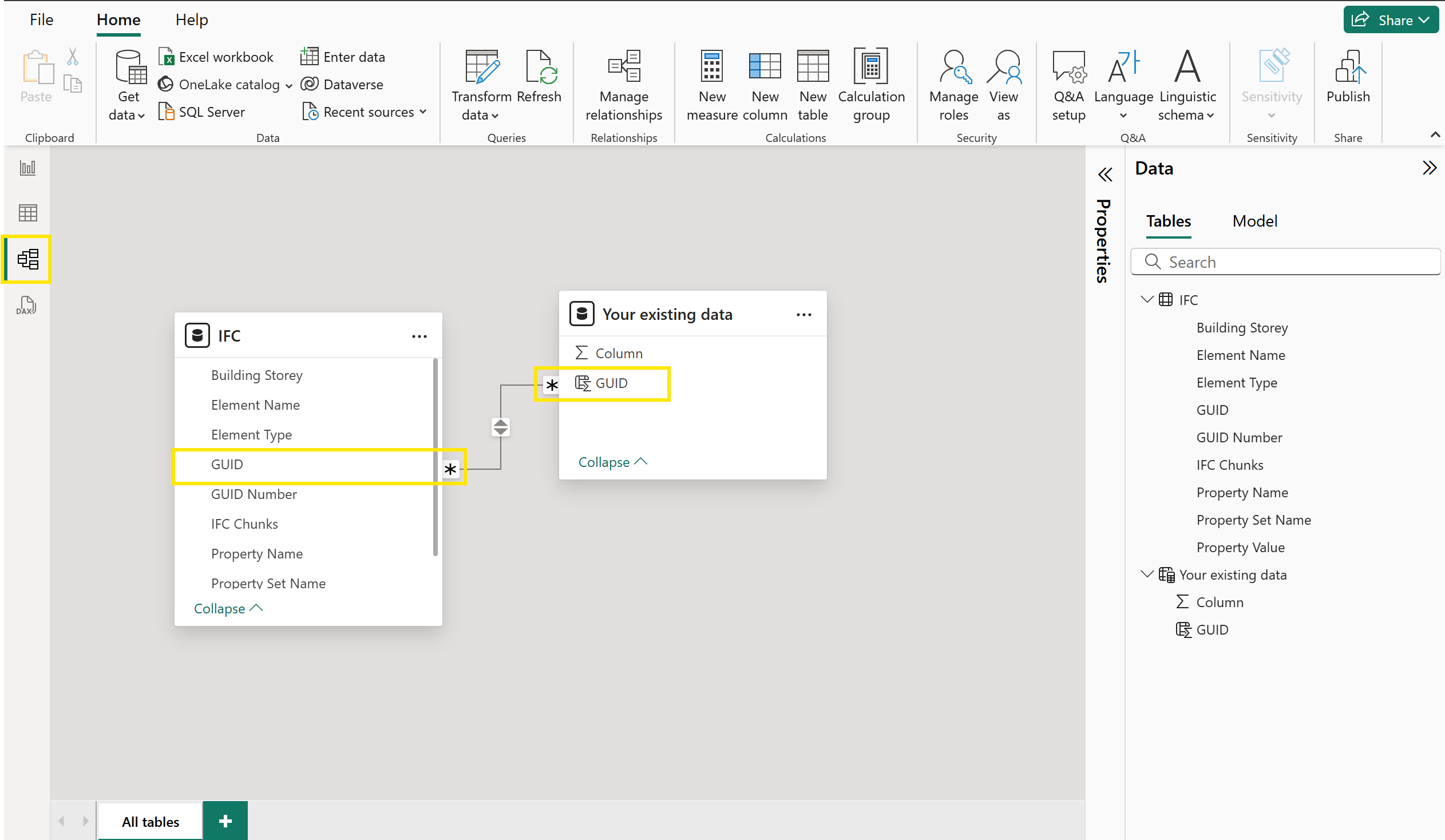The height and width of the screenshot is (840, 1445).
Task: Select GUID field in Your existing data card
Action: (611, 383)
